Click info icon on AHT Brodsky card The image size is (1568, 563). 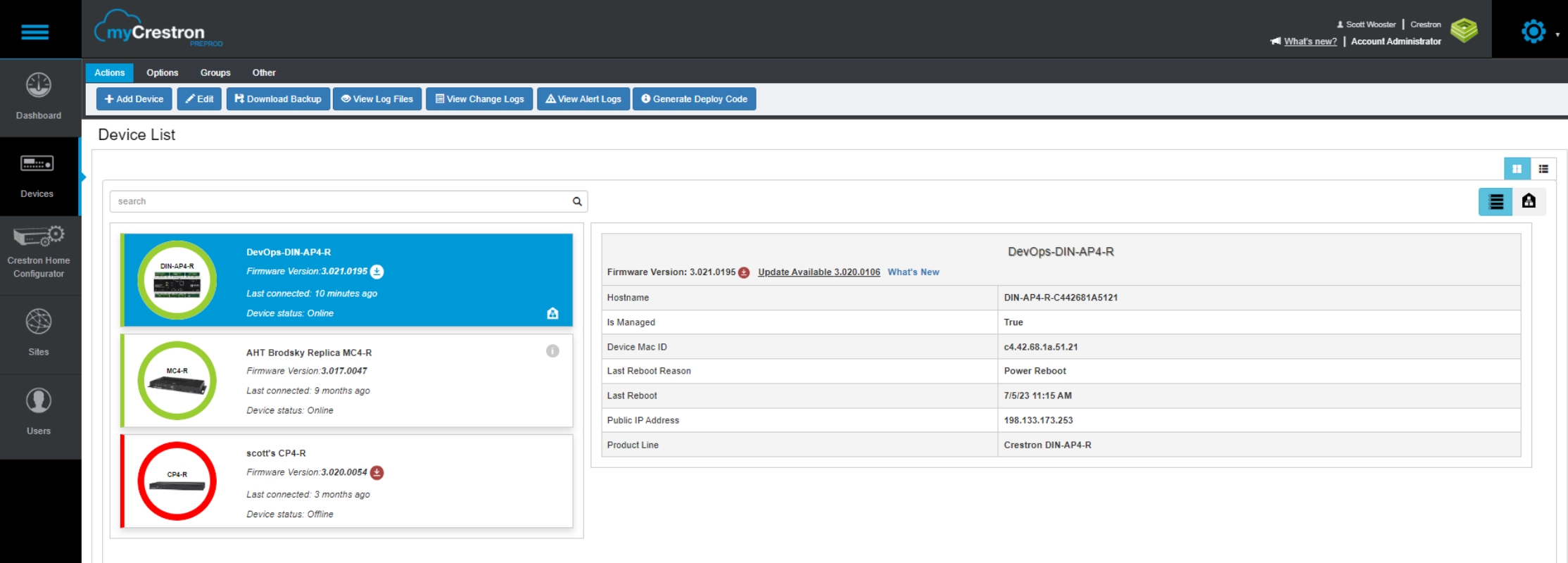point(552,350)
